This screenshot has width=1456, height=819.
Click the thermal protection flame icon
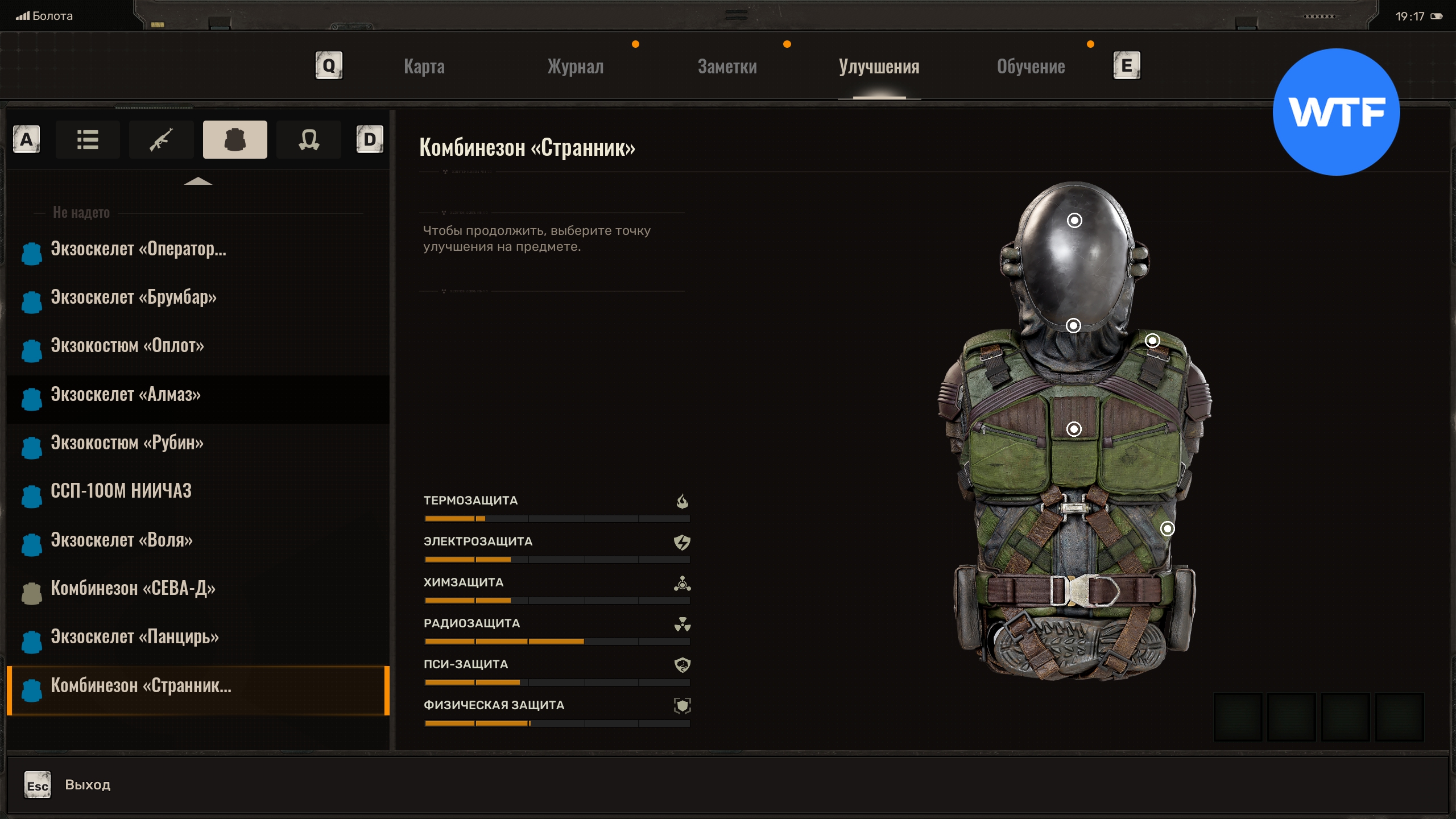point(682,501)
